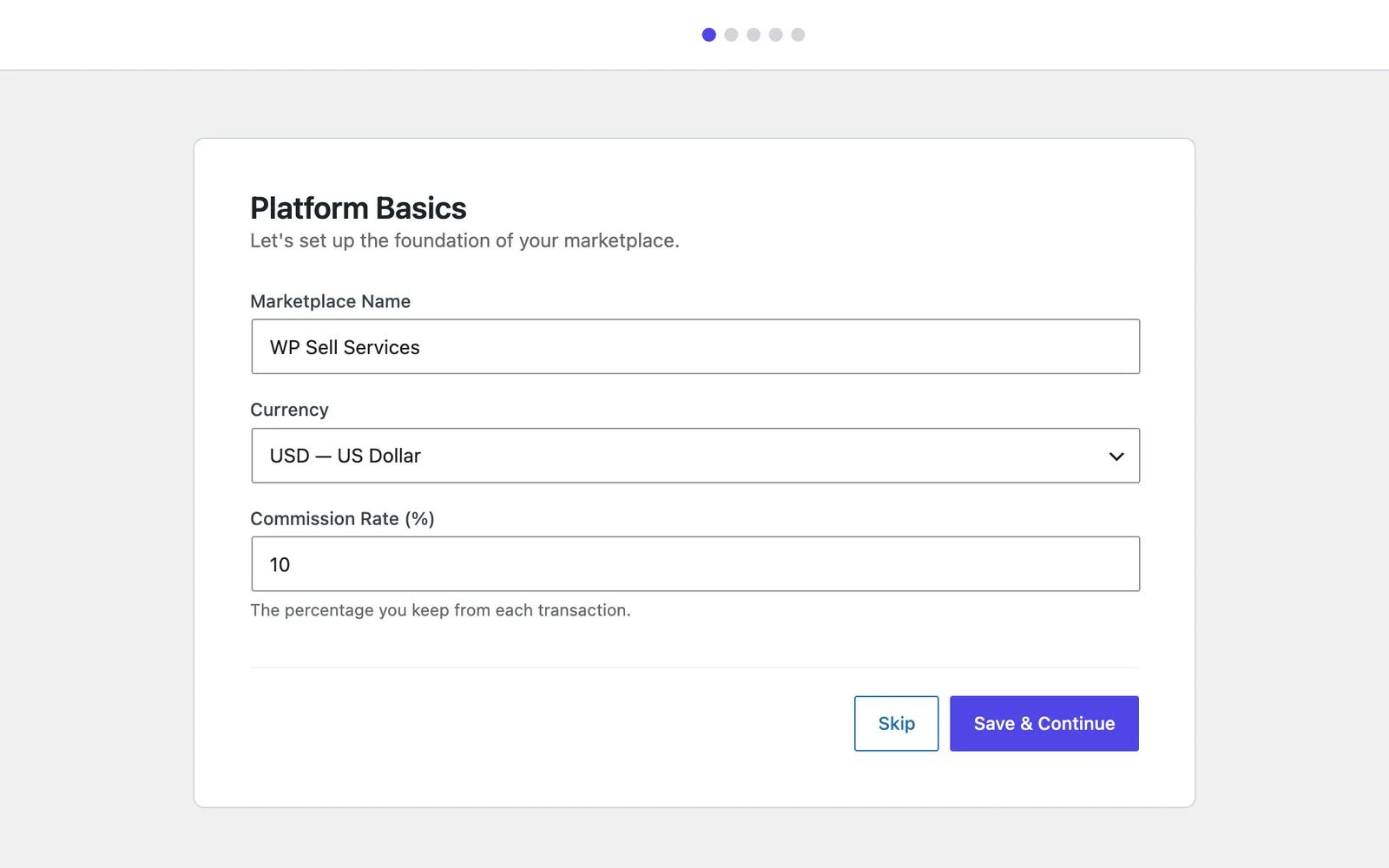Click the Commission Rate (%) label
This screenshot has height=868, width=1389.
tap(342, 518)
